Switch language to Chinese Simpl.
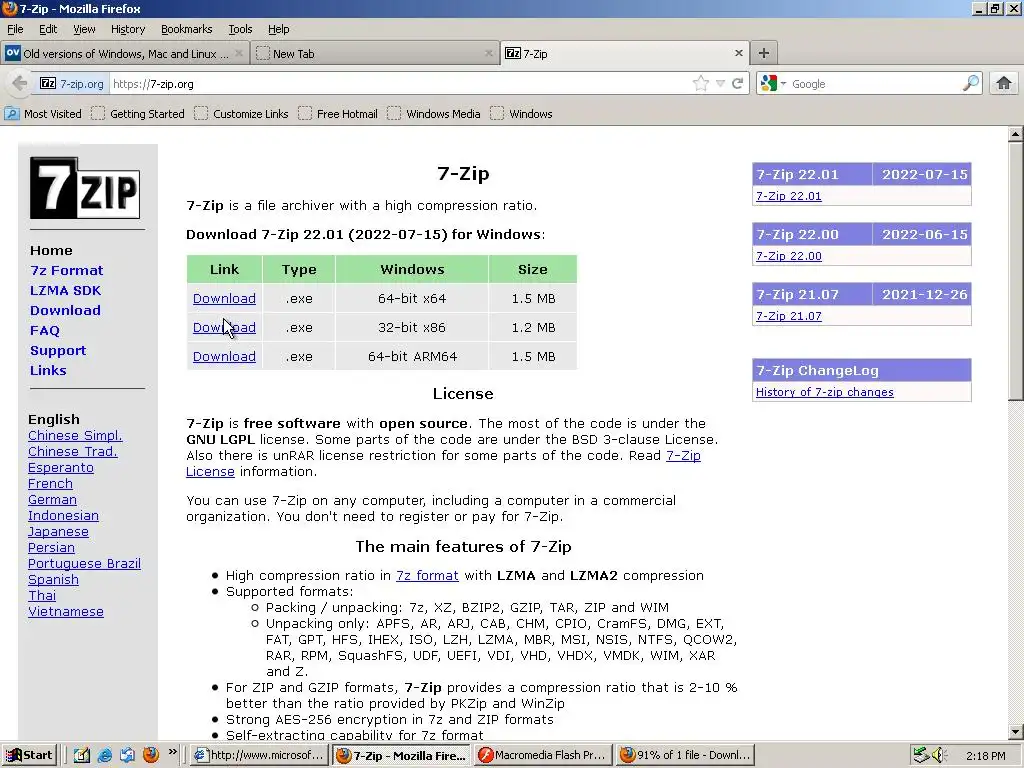Viewport: 1024px width, 768px height. [75, 436]
